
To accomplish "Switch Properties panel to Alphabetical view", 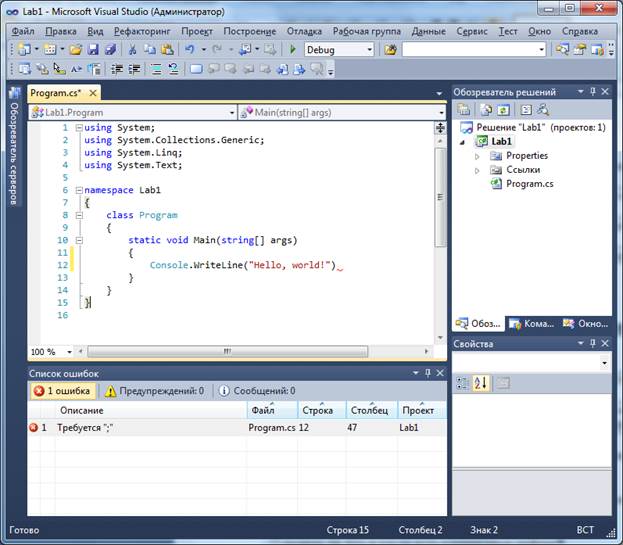I will click(x=480, y=383).
